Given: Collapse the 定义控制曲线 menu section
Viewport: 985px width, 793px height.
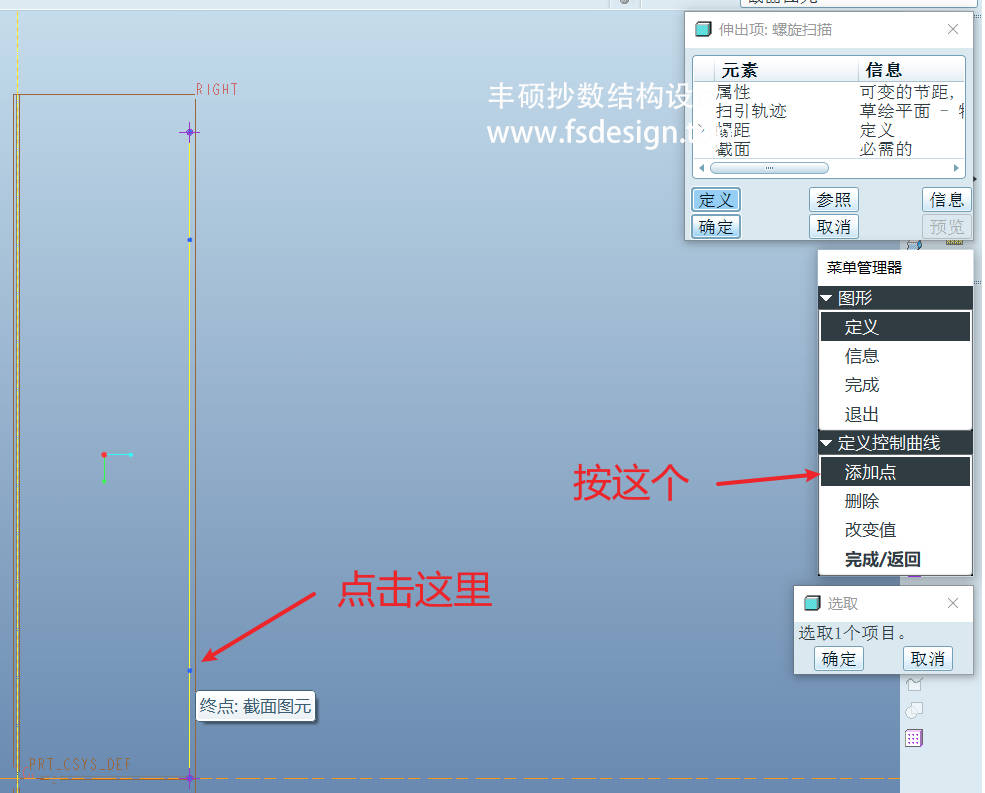Looking at the screenshot, I should coord(827,443).
